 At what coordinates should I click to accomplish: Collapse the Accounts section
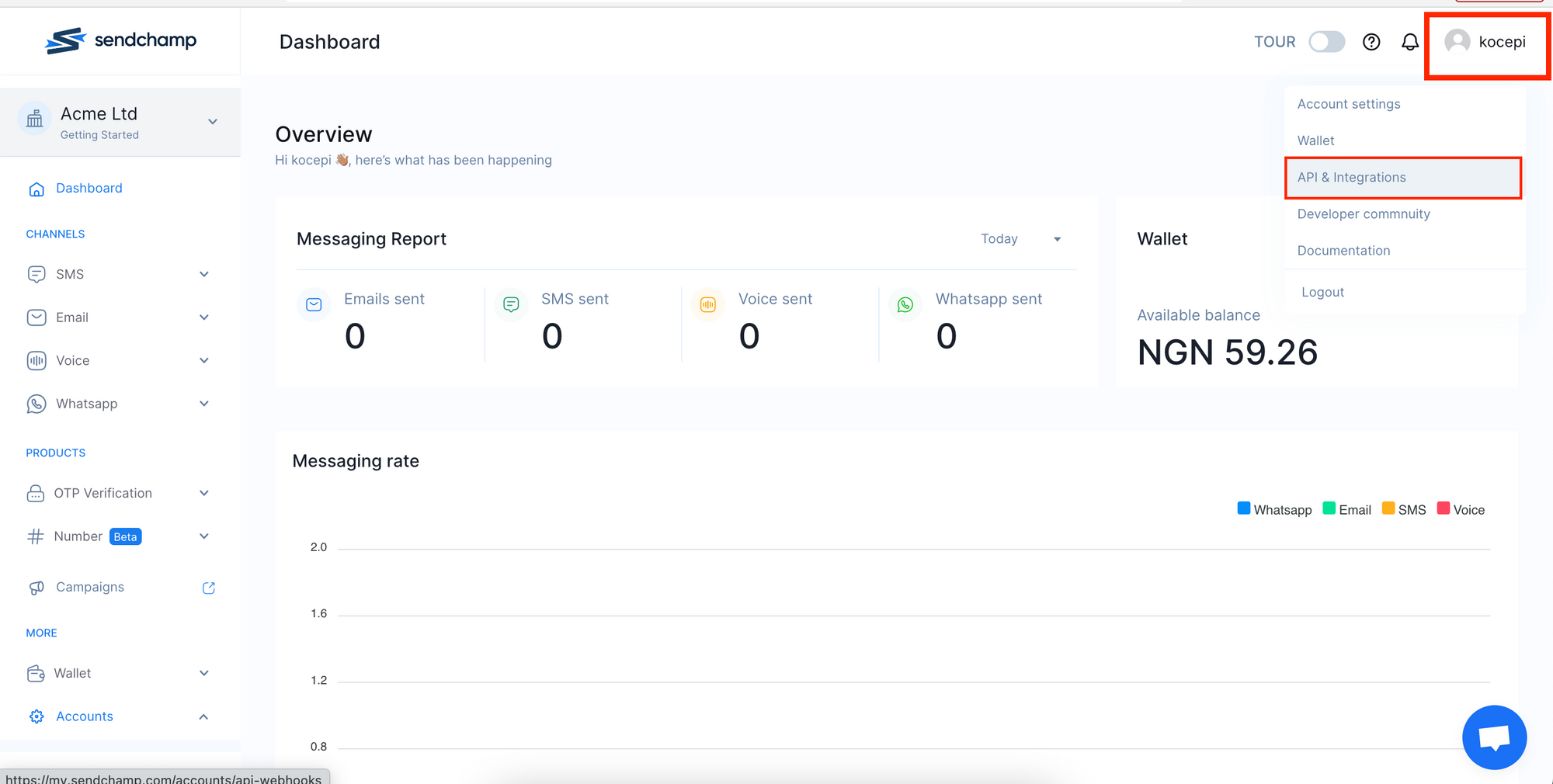point(203,716)
